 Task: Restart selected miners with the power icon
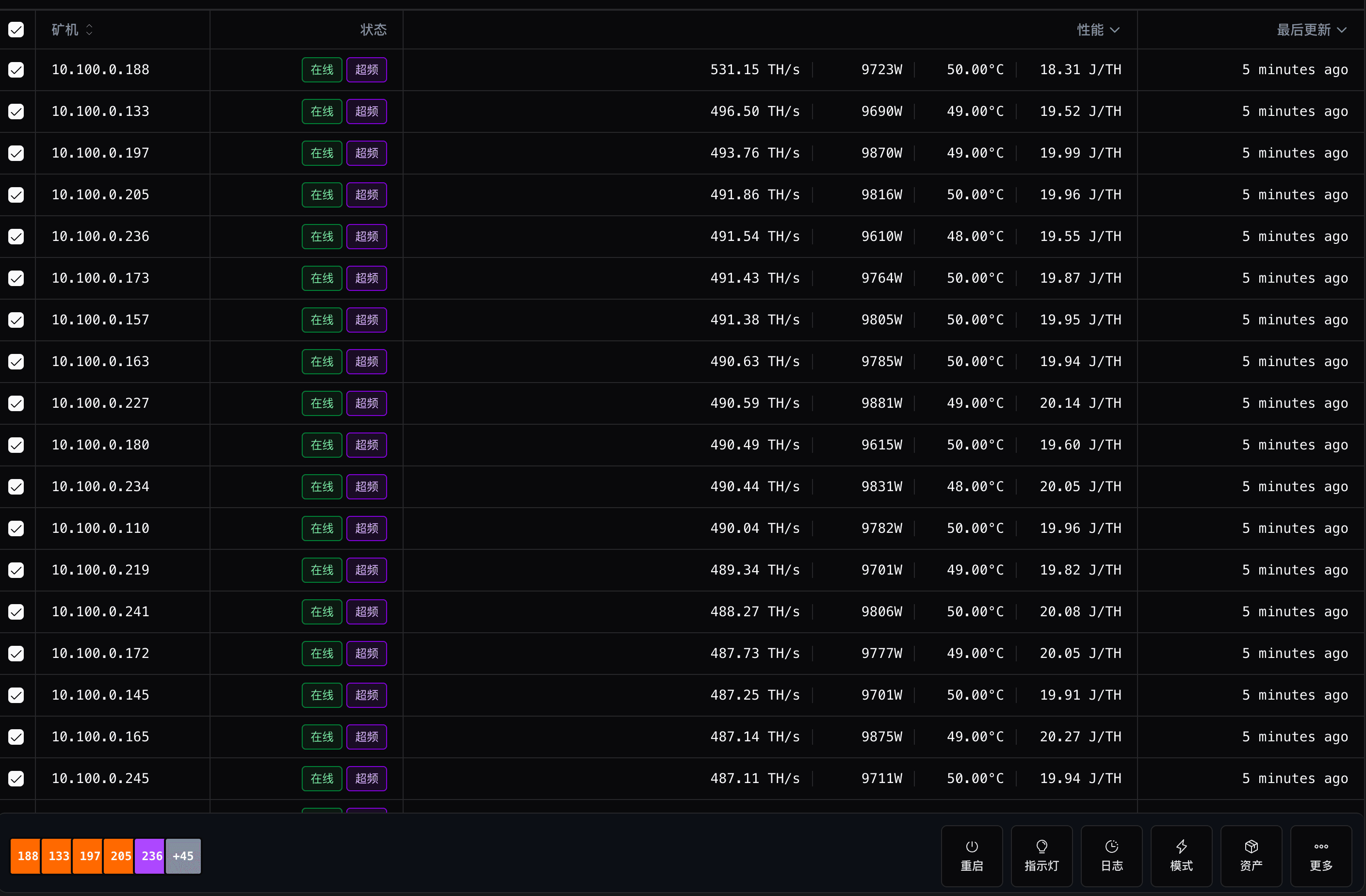coord(972,856)
